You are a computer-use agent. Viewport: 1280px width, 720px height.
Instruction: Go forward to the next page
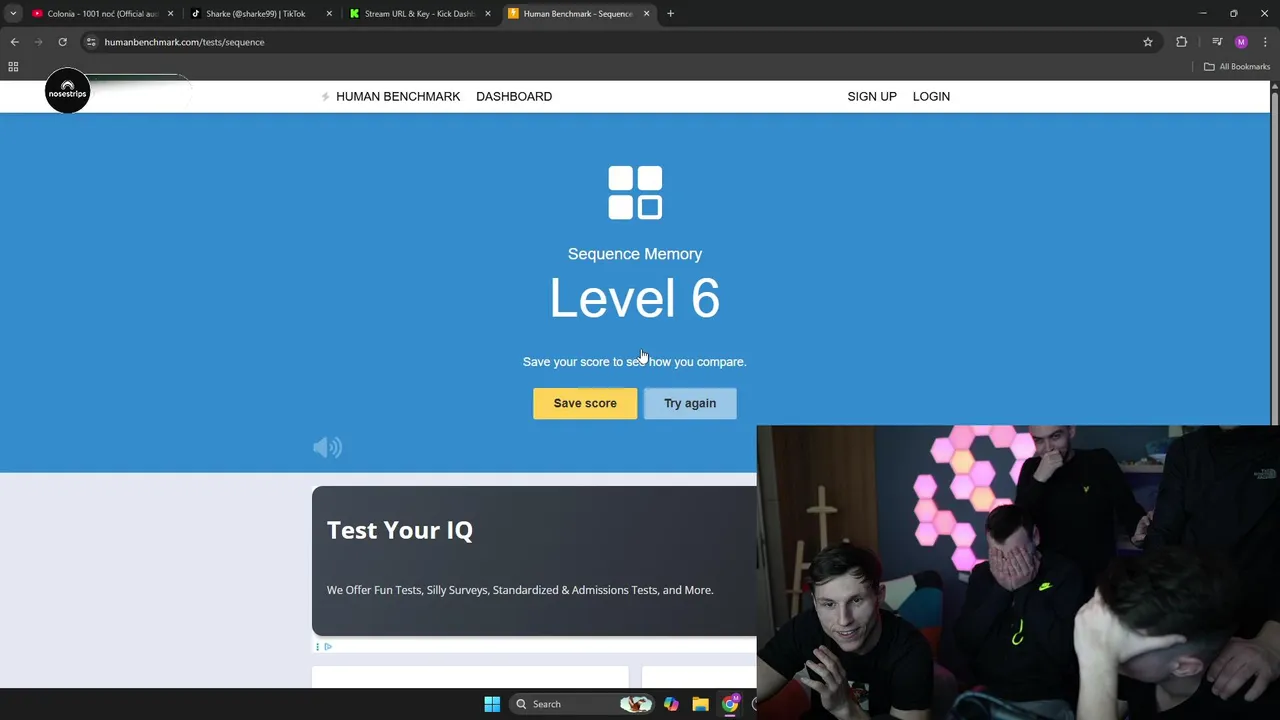tap(38, 42)
